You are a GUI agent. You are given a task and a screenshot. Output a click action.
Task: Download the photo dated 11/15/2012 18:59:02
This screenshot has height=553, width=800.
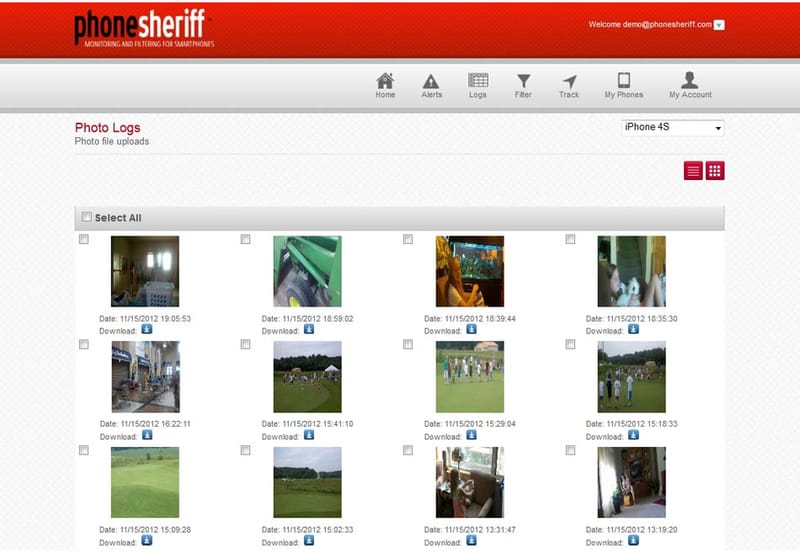tap(309, 329)
